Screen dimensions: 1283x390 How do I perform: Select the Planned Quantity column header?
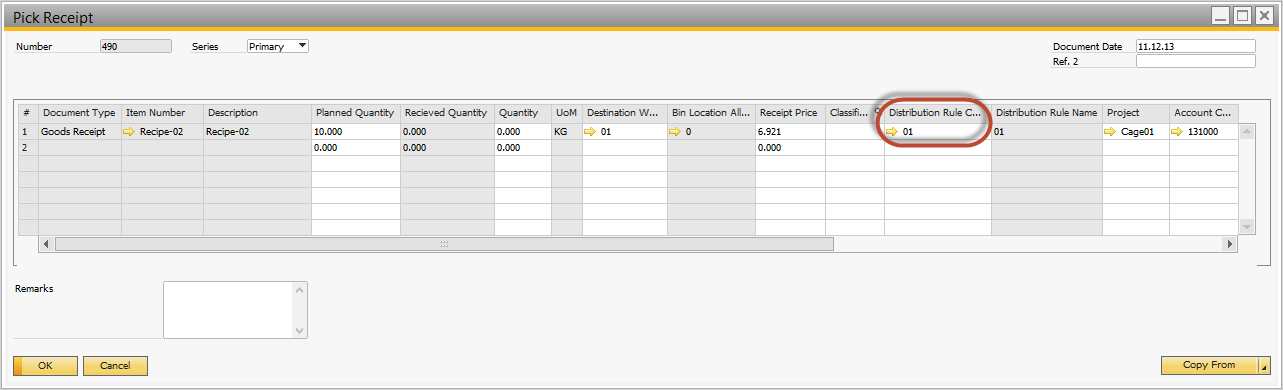355,113
